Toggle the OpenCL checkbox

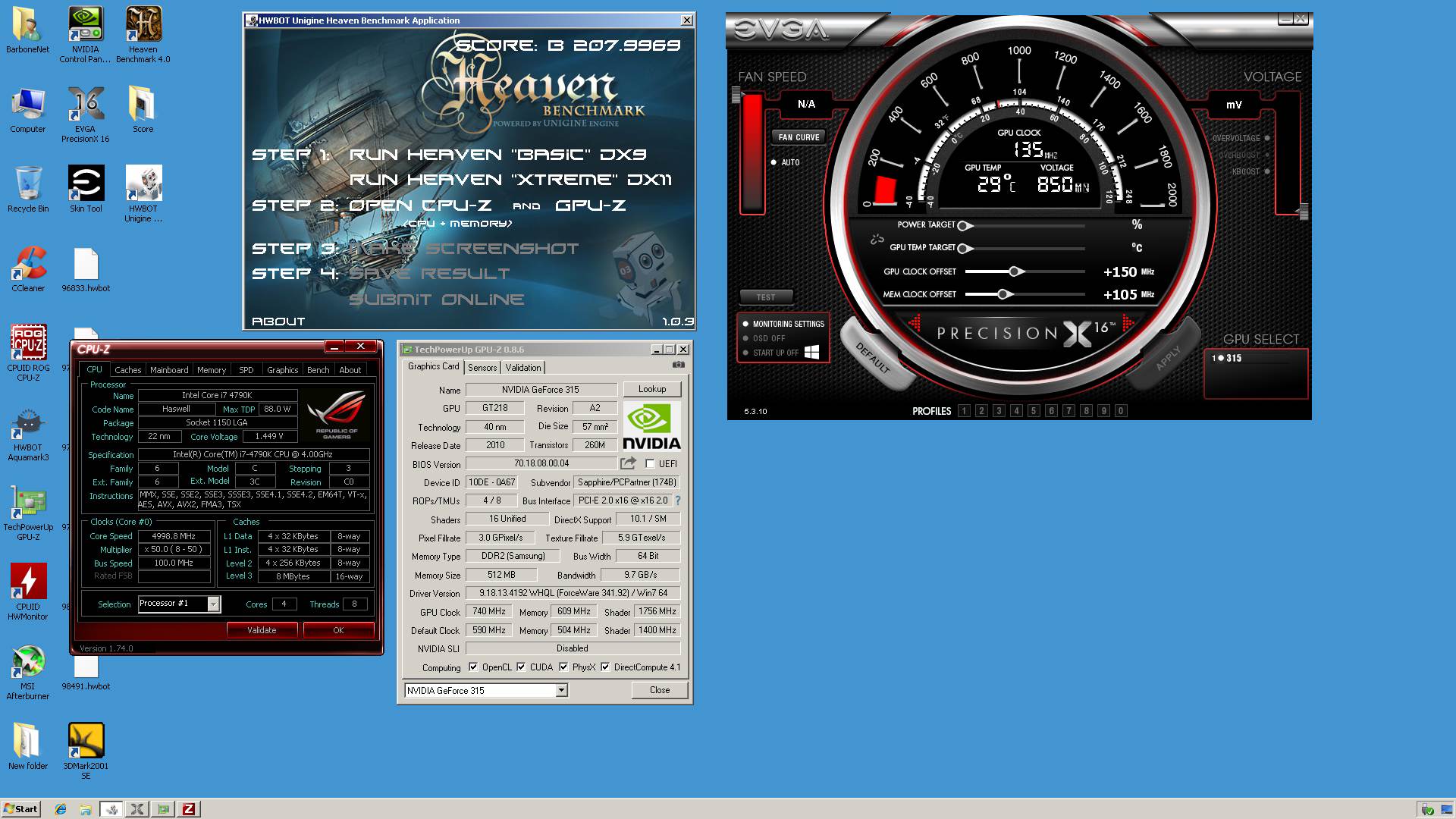[473, 667]
